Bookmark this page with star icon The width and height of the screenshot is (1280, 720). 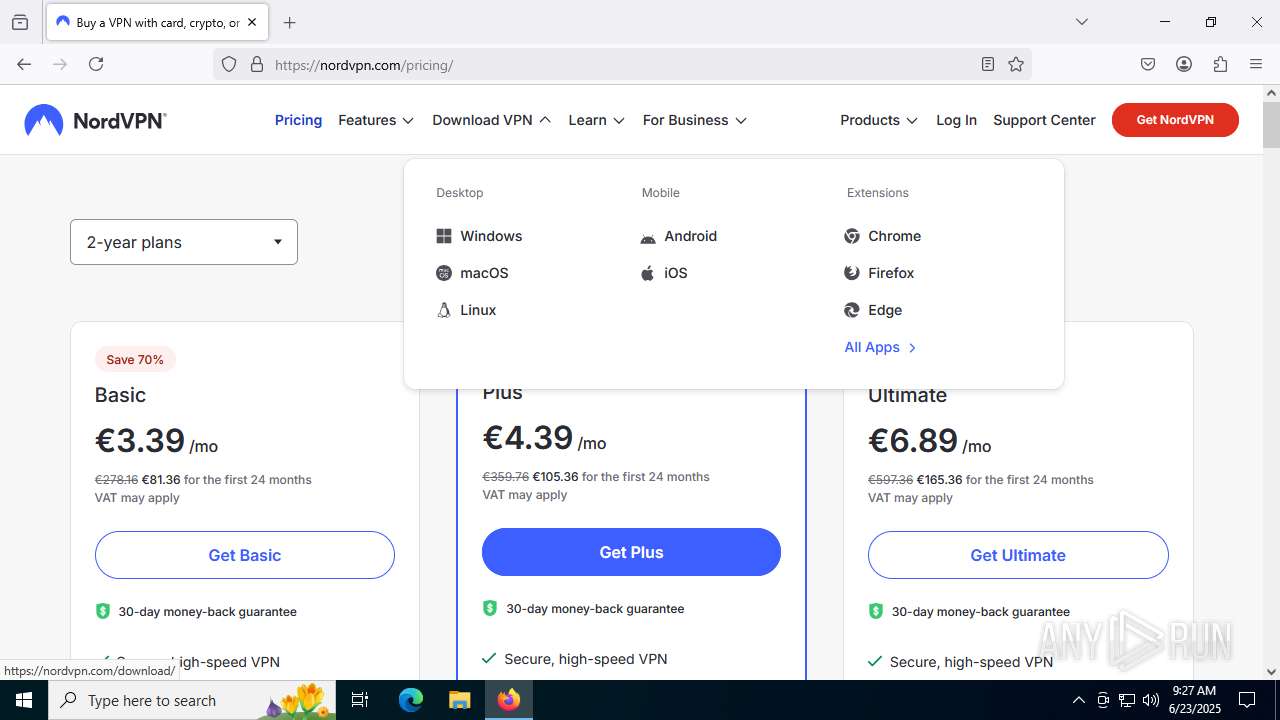[x=1016, y=64]
